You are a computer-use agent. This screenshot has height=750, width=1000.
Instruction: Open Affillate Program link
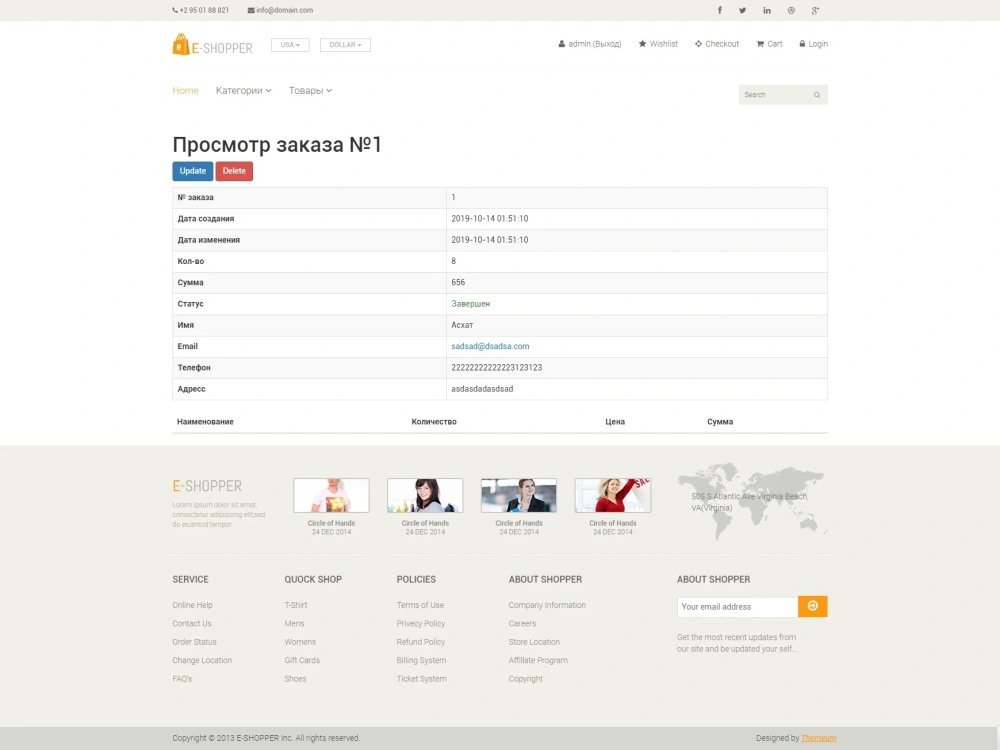point(538,661)
